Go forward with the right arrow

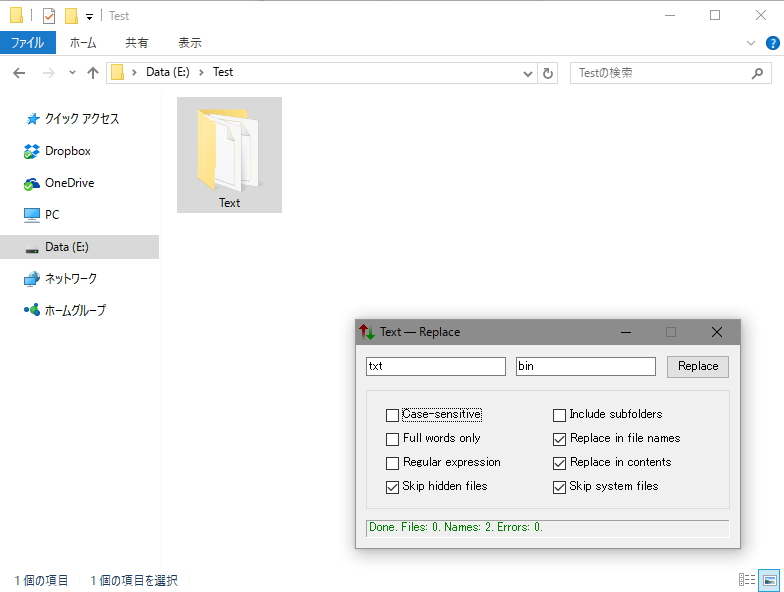(x=48, y=73)
